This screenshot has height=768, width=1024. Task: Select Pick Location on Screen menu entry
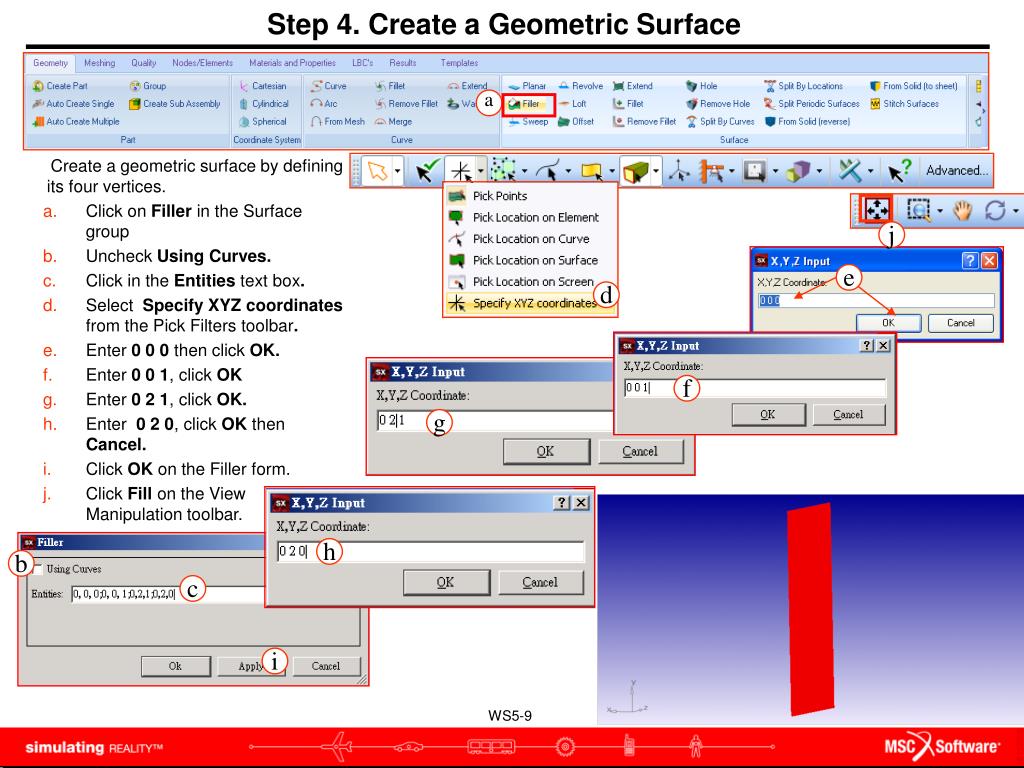coord(530,281)
